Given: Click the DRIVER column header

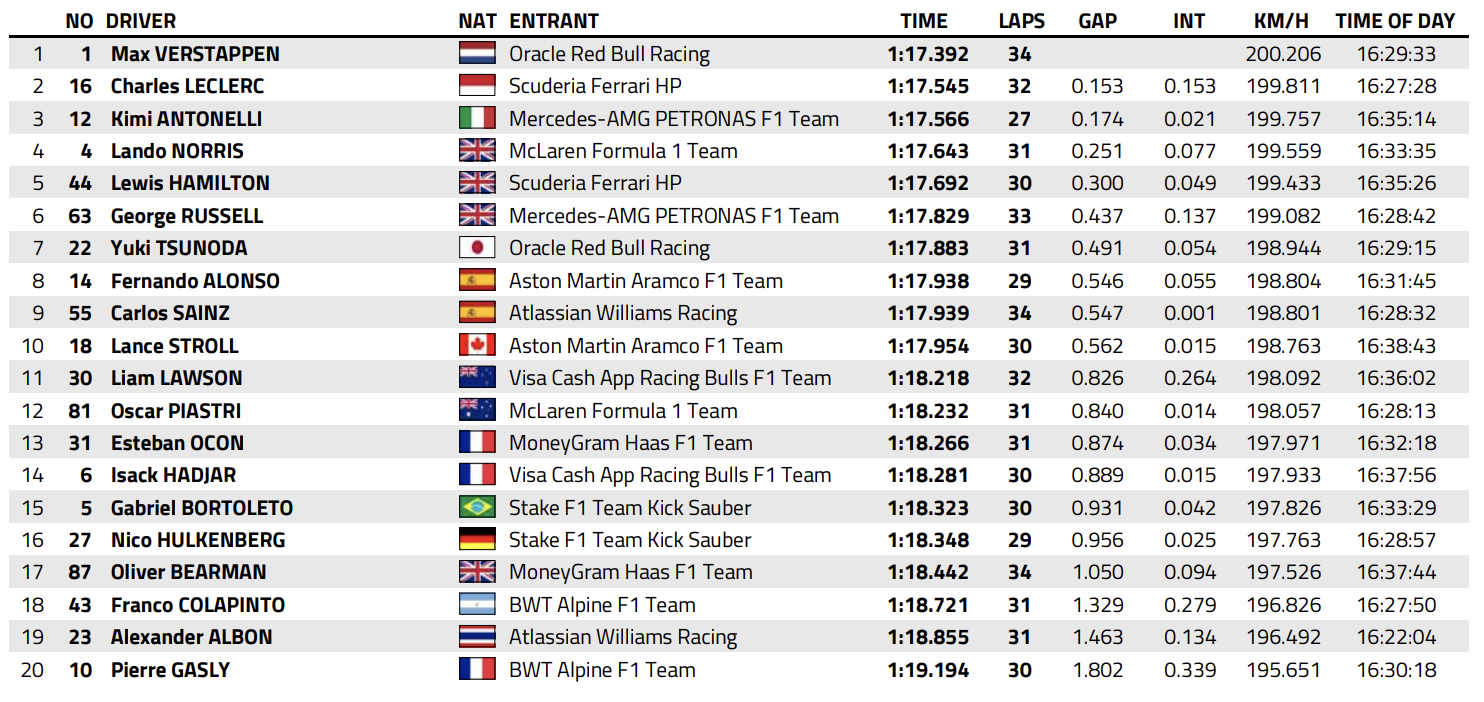Looking at the screenshot, I should tap(141, 21).
